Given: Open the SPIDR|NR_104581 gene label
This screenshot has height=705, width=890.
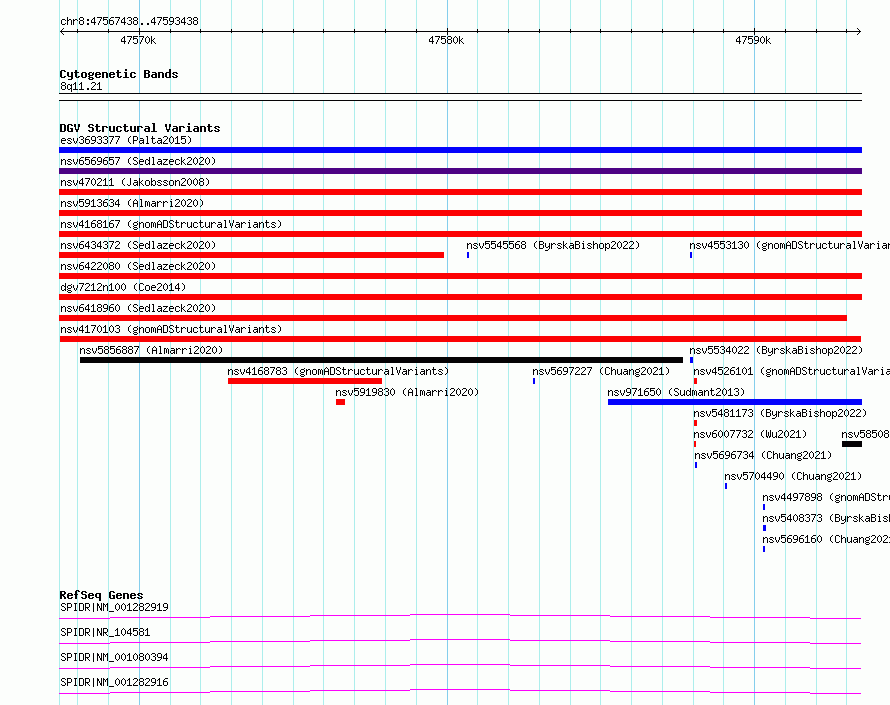Looking at the screenshot, I should [105, 632].
